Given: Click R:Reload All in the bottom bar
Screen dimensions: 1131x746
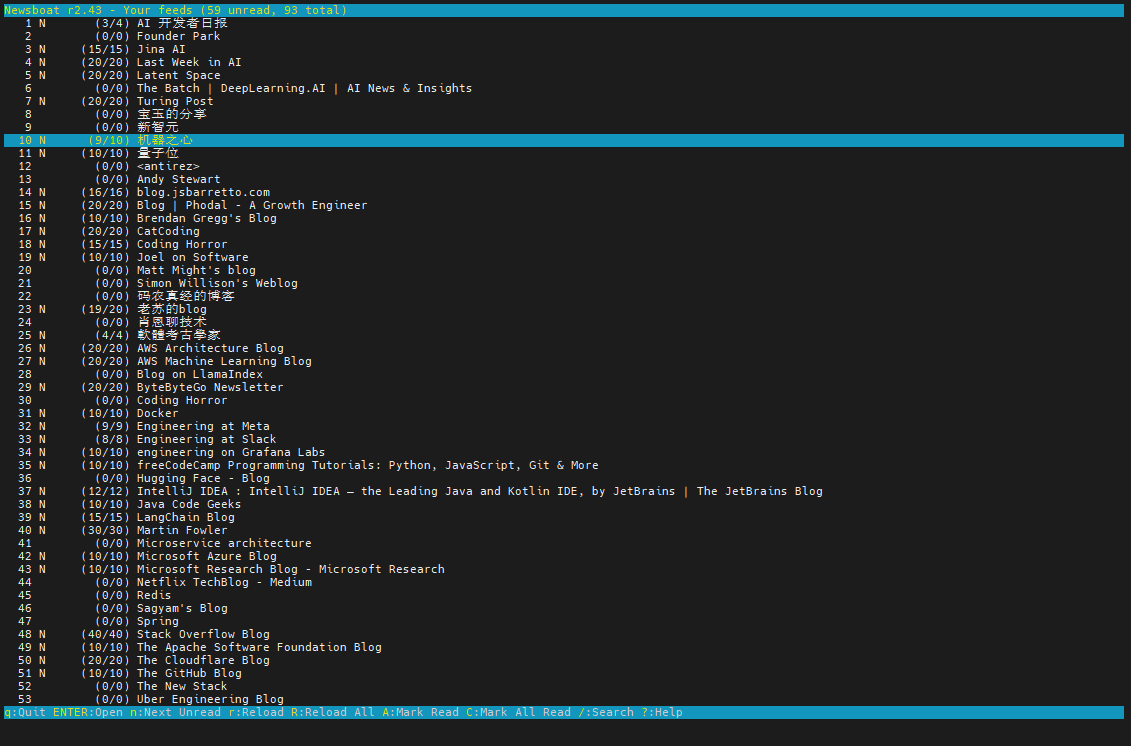Looking at the screenshot, I should point(332,712).
